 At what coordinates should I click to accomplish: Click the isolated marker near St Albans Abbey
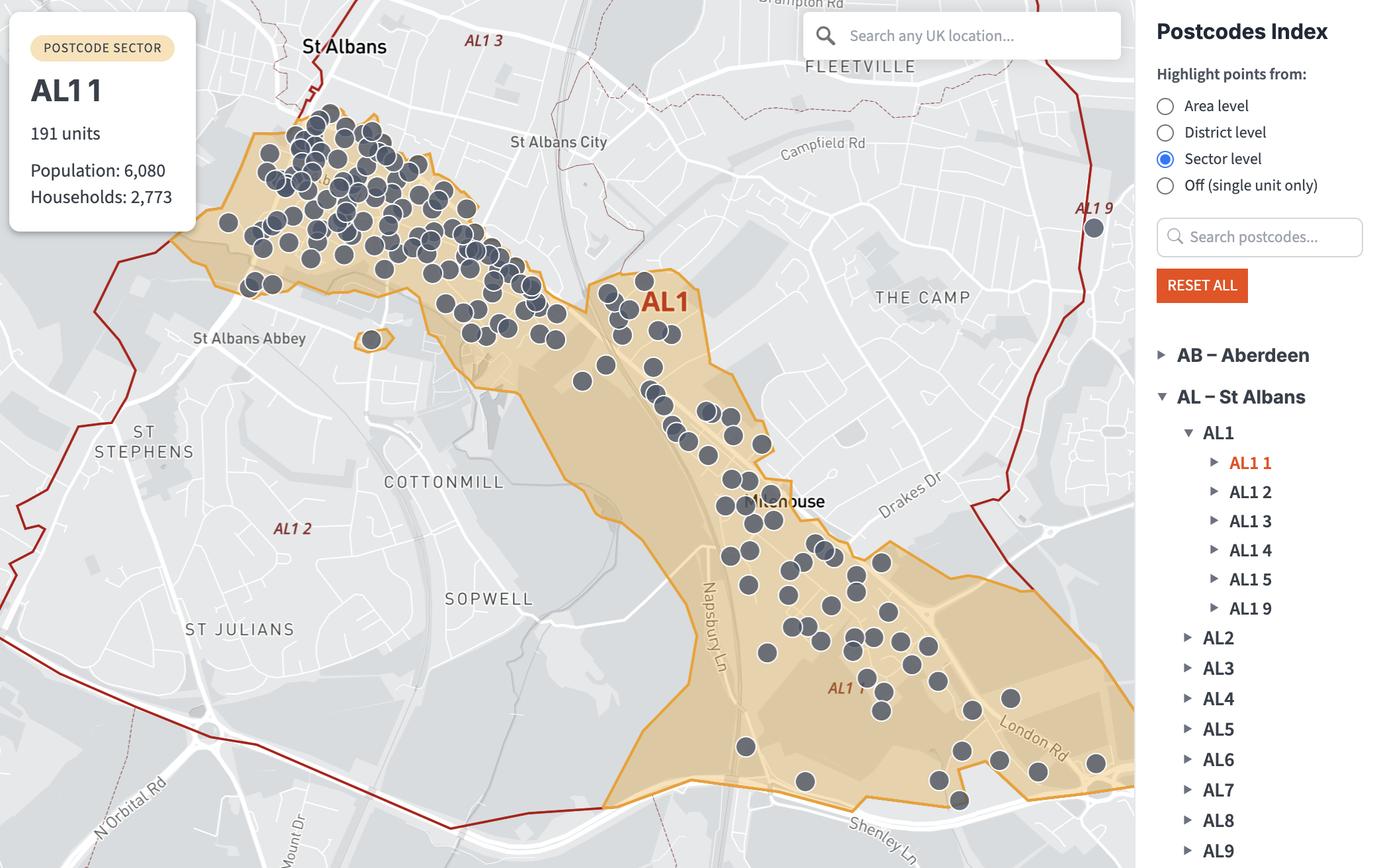pyautogui.click(x=371, y=340)
